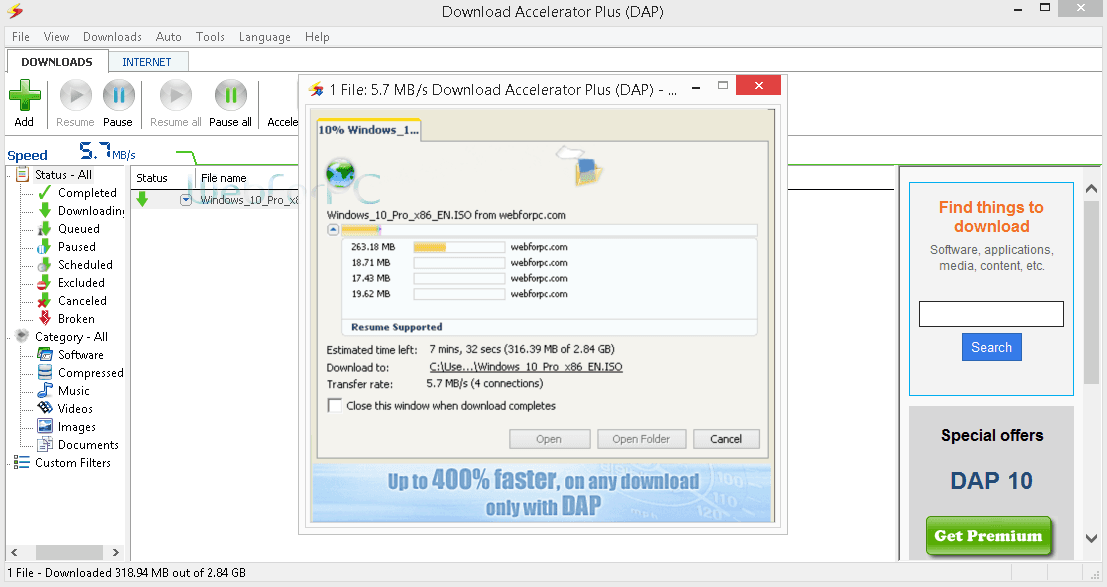This screenshot has height=587, width=1107.
Task: Click the Resume toolbar button
Action: (x=76, y=104)
